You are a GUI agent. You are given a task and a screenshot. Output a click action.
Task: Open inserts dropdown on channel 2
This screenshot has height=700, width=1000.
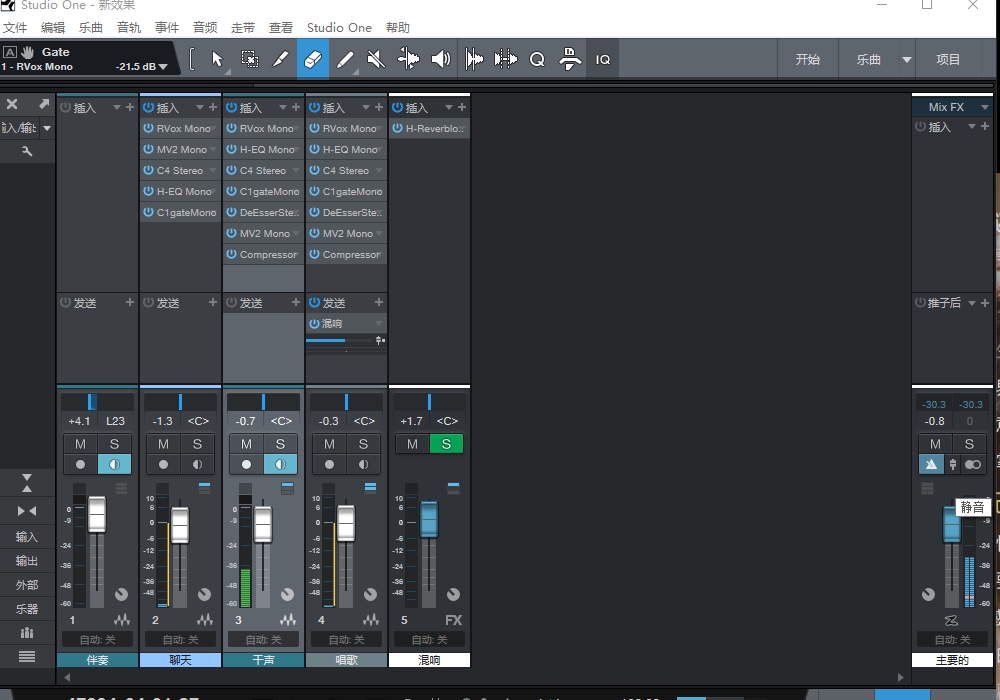point(200,107)
